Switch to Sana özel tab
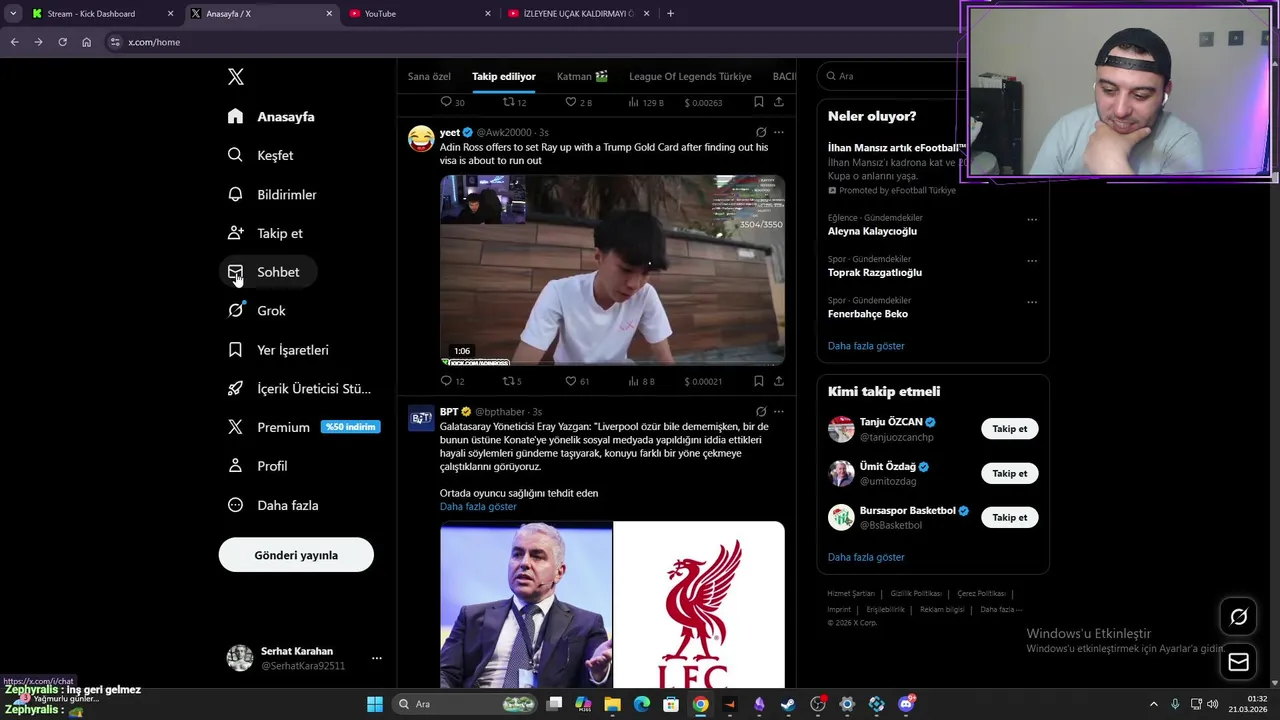Viewport: 1280px width, 720px height. tap(429, 76)
